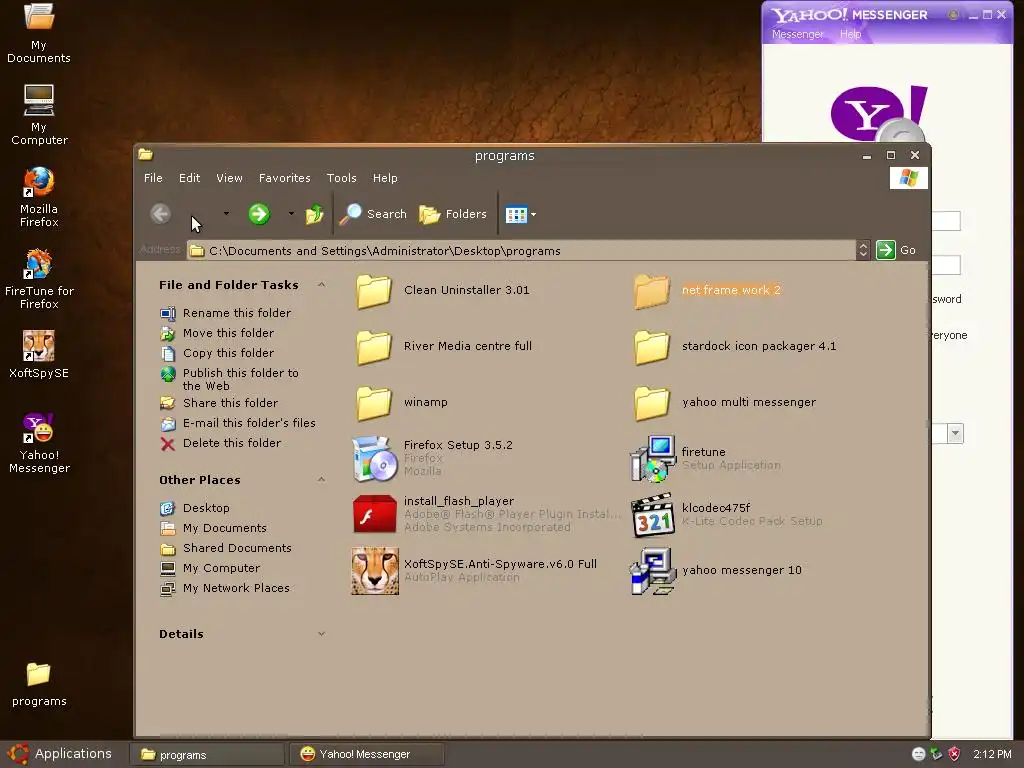Image resolution: width=1024 pixels, height=768 pixels.
Task: Open the Back history dropdown arrow
Action: (x=226, y=214)
